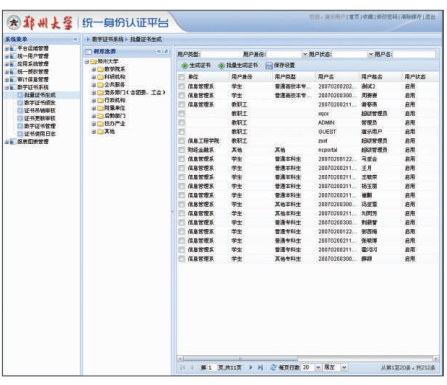
Task: Click the first page pager button
Action: [182, 367]
